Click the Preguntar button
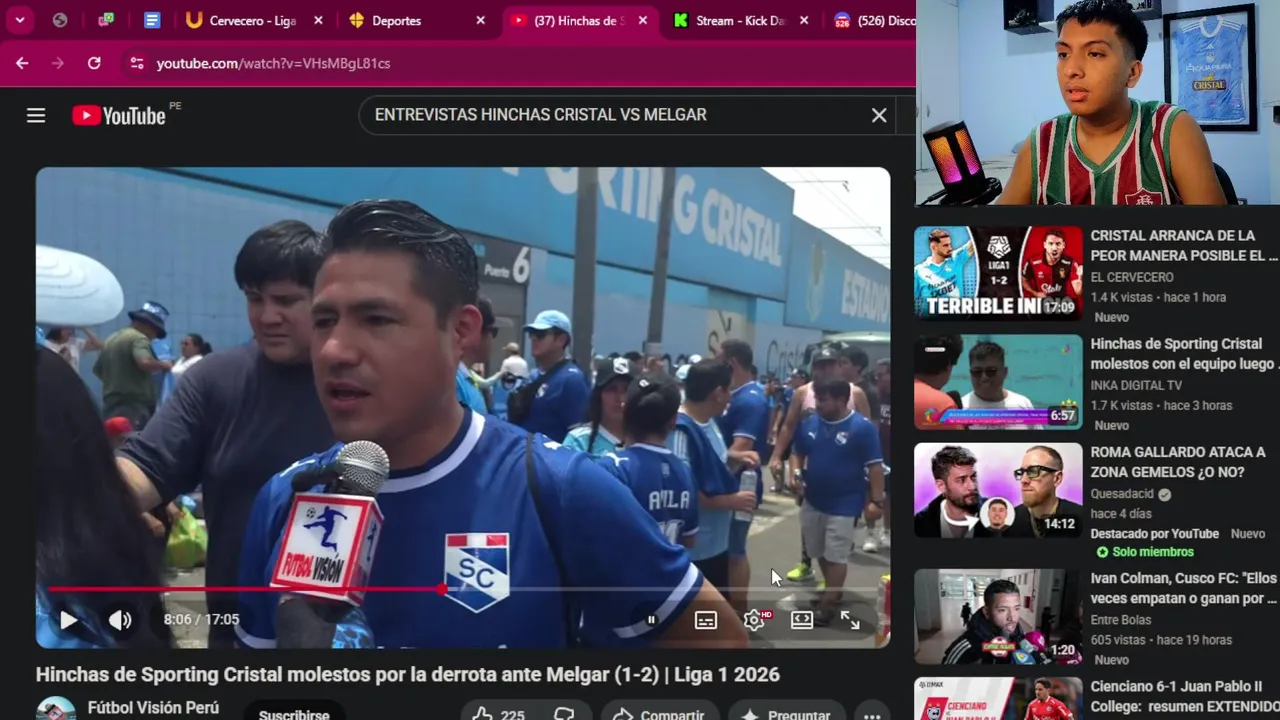1280x720 pixels. coord(786,713)
